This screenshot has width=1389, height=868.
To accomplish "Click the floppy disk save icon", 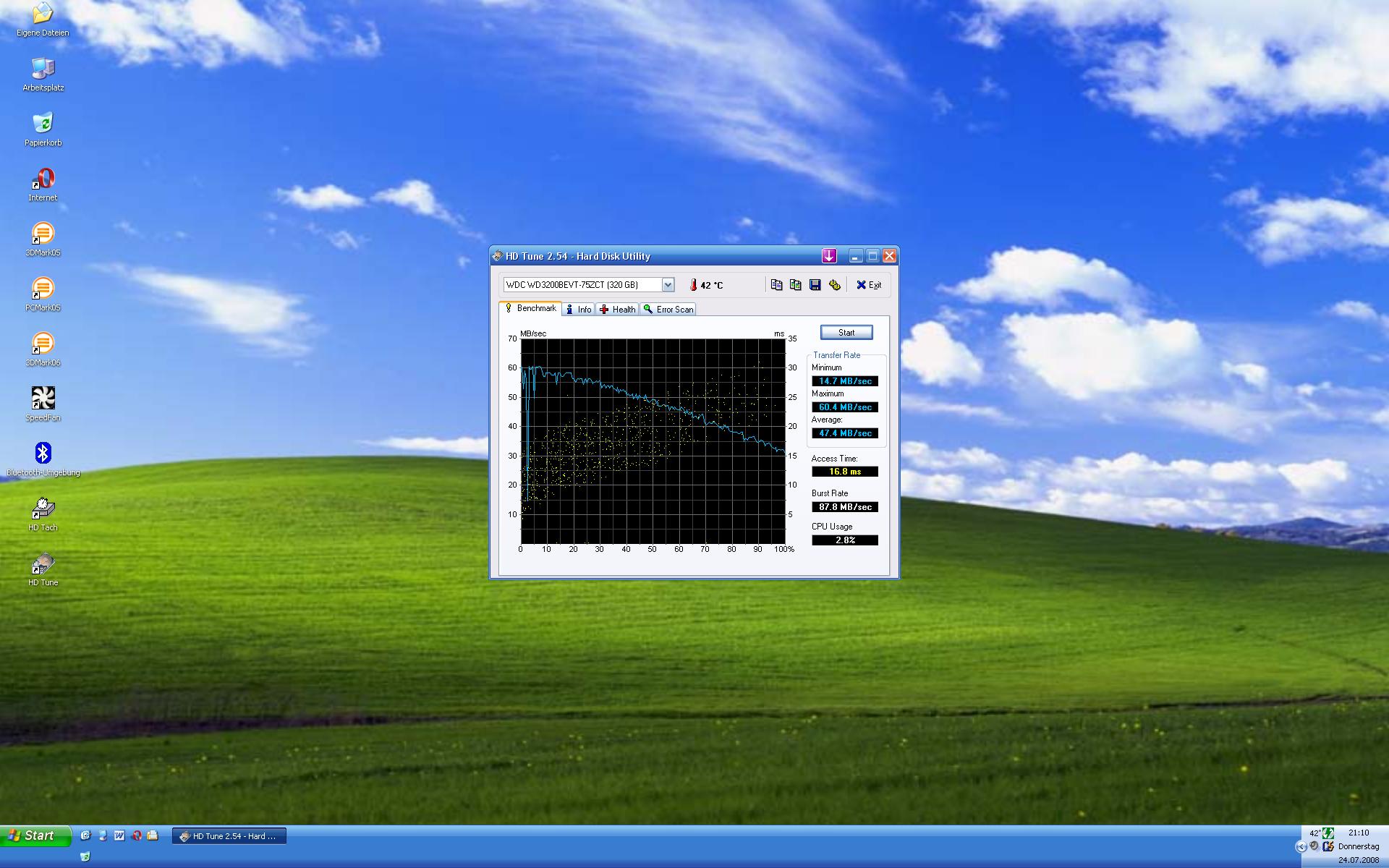I will (x=815, y=285).
